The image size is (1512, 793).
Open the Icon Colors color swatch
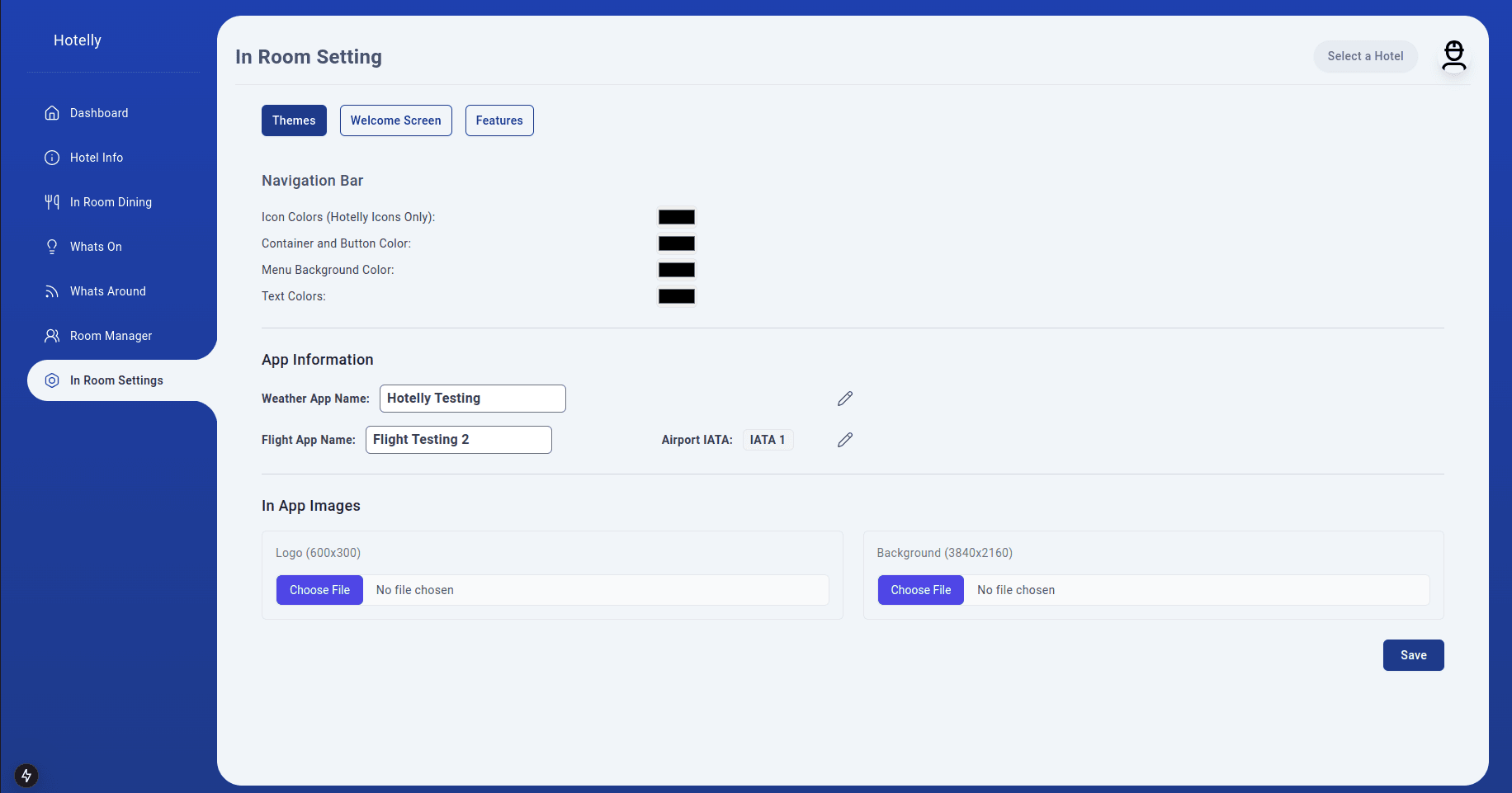click(676, 217)
